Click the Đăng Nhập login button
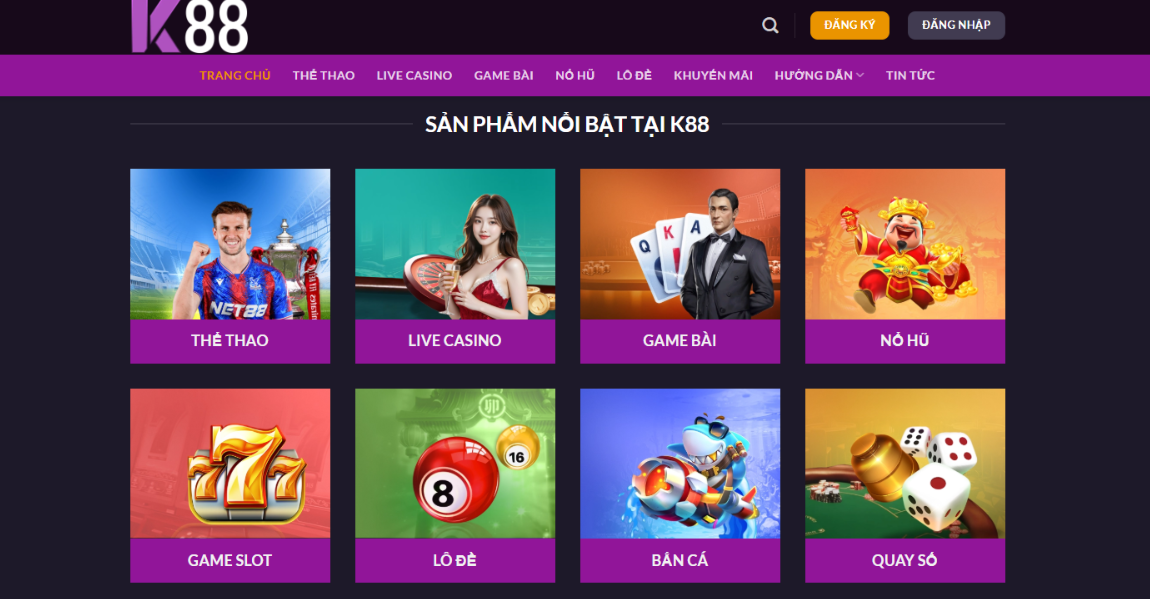This screenshot has height=599, width=1150. pos(956,25)
